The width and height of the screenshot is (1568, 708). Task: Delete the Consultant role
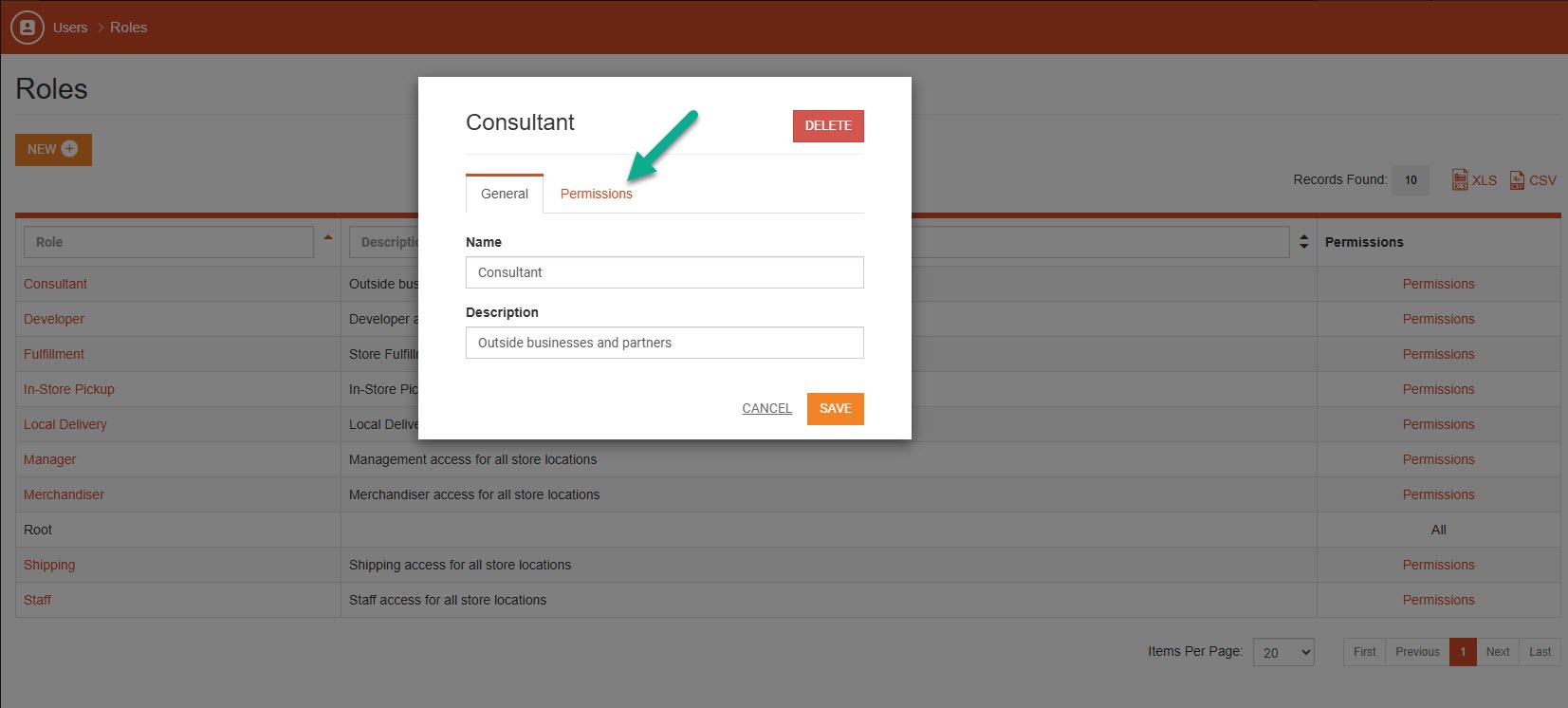click(828, 125)
